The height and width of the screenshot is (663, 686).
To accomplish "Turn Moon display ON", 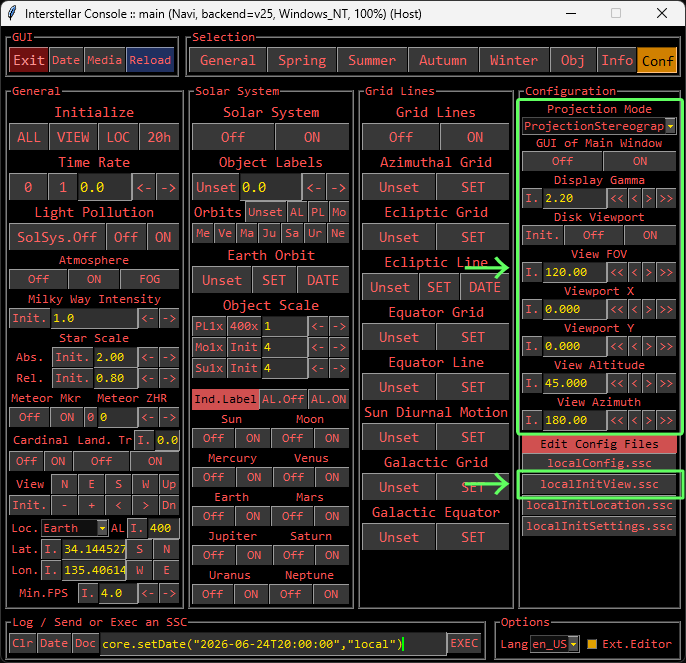I will coord(332,438).
